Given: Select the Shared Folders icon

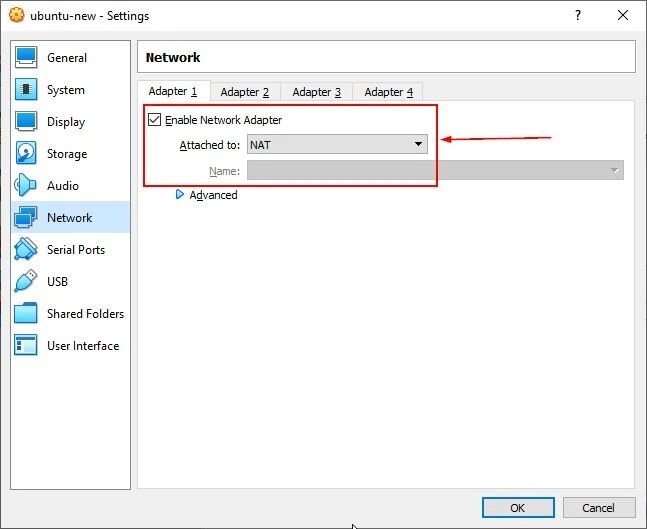Looking at the screenshot, I should (27, 314).
